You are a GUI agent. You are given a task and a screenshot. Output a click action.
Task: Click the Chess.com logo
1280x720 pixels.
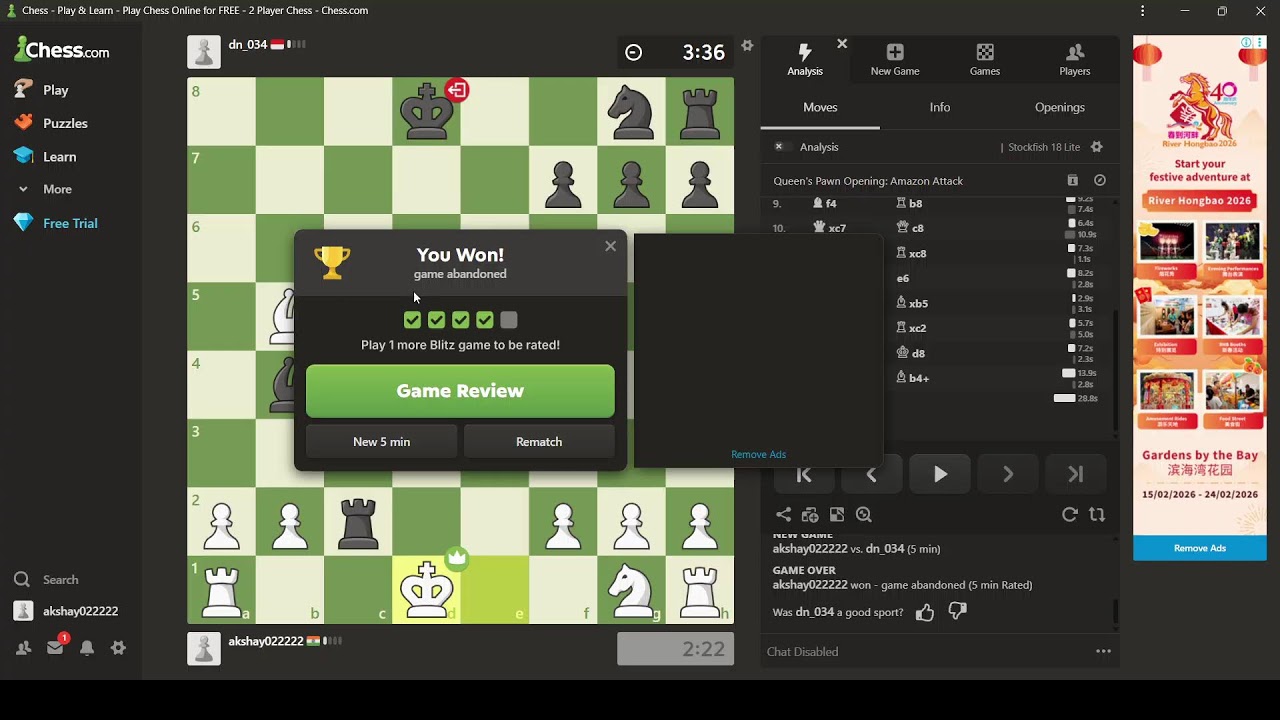62,50
